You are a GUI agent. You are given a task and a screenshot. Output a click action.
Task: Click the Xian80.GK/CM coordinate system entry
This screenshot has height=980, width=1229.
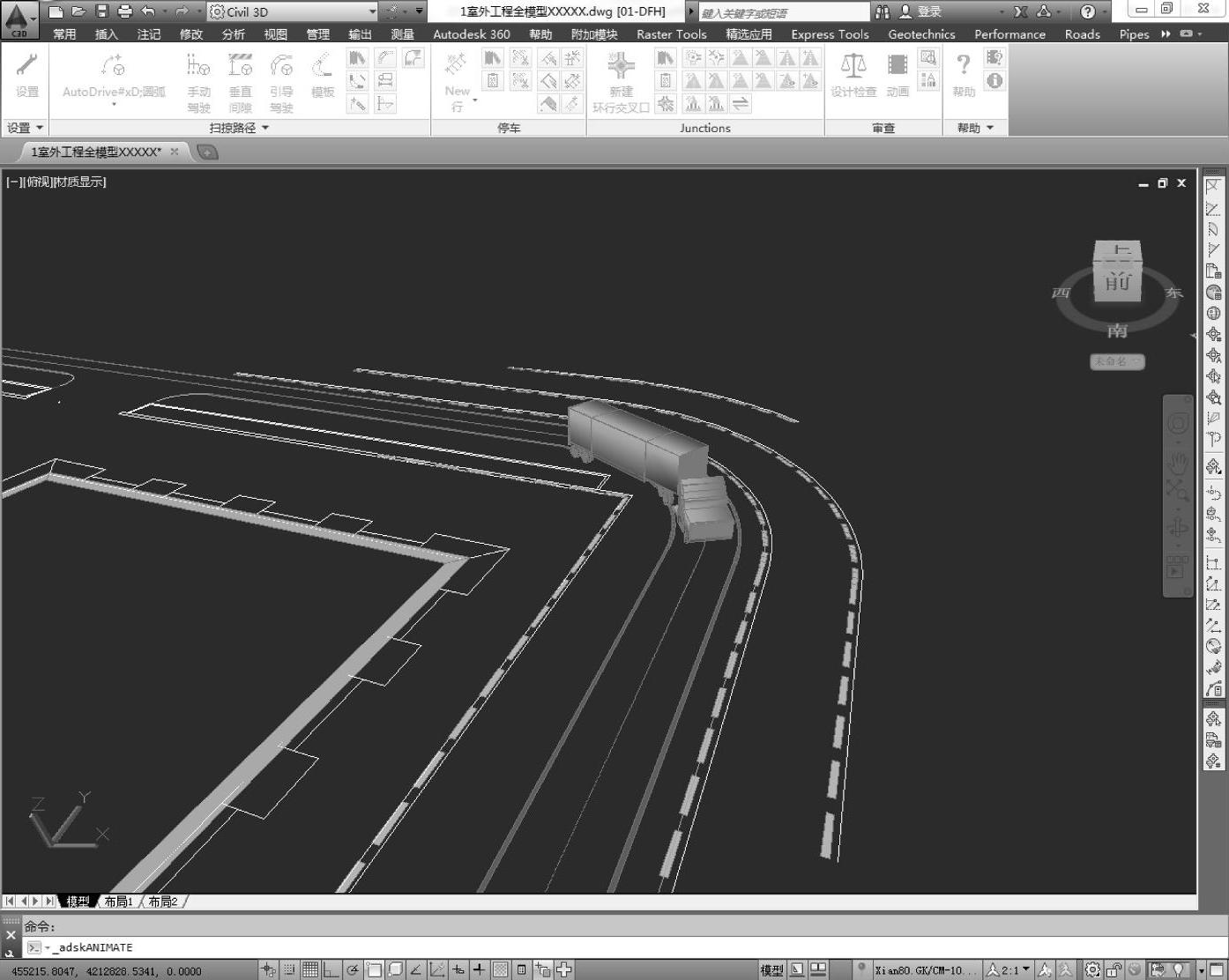pyautogui.click(x=925, y=970)
